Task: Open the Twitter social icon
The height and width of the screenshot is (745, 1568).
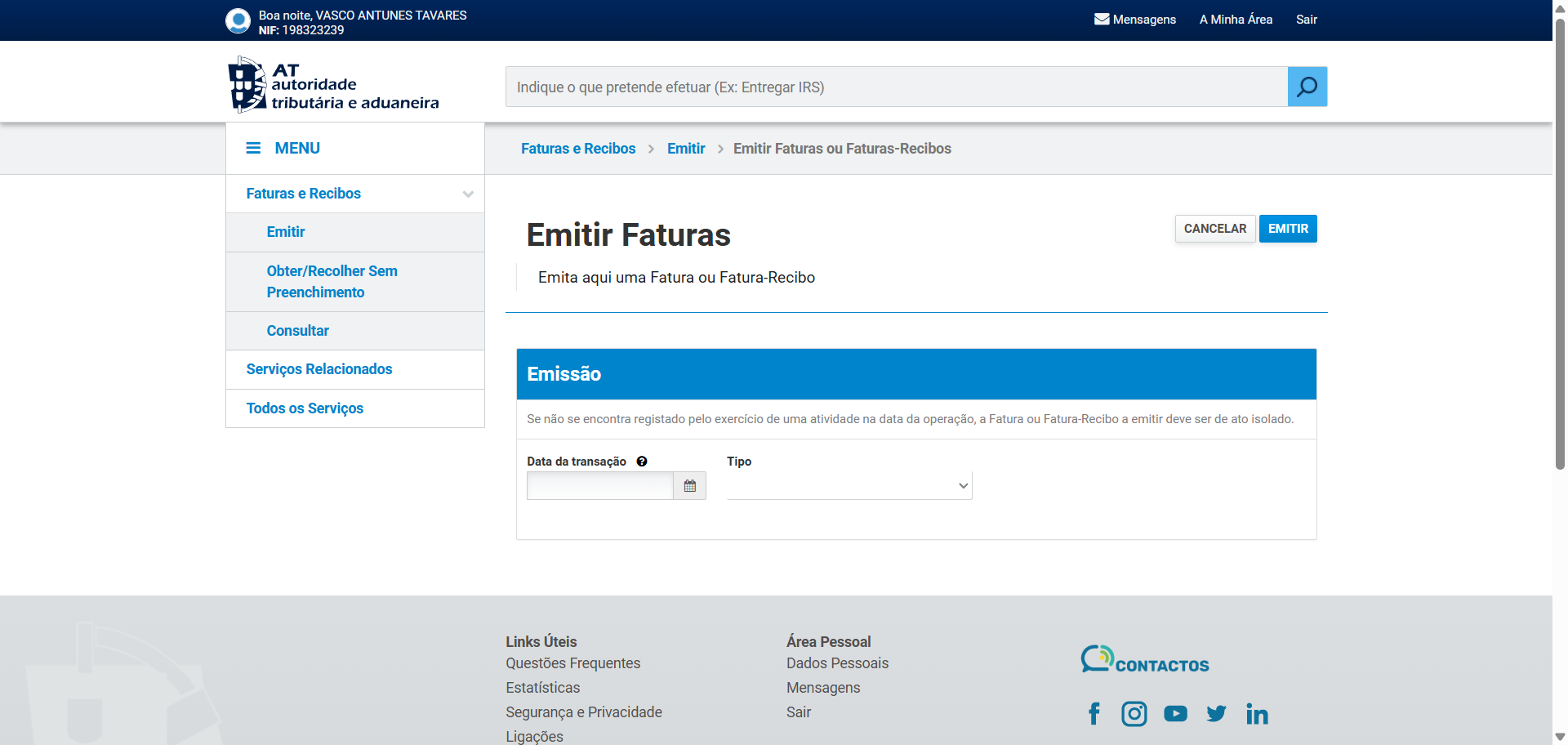Action: click(1216, 714)
